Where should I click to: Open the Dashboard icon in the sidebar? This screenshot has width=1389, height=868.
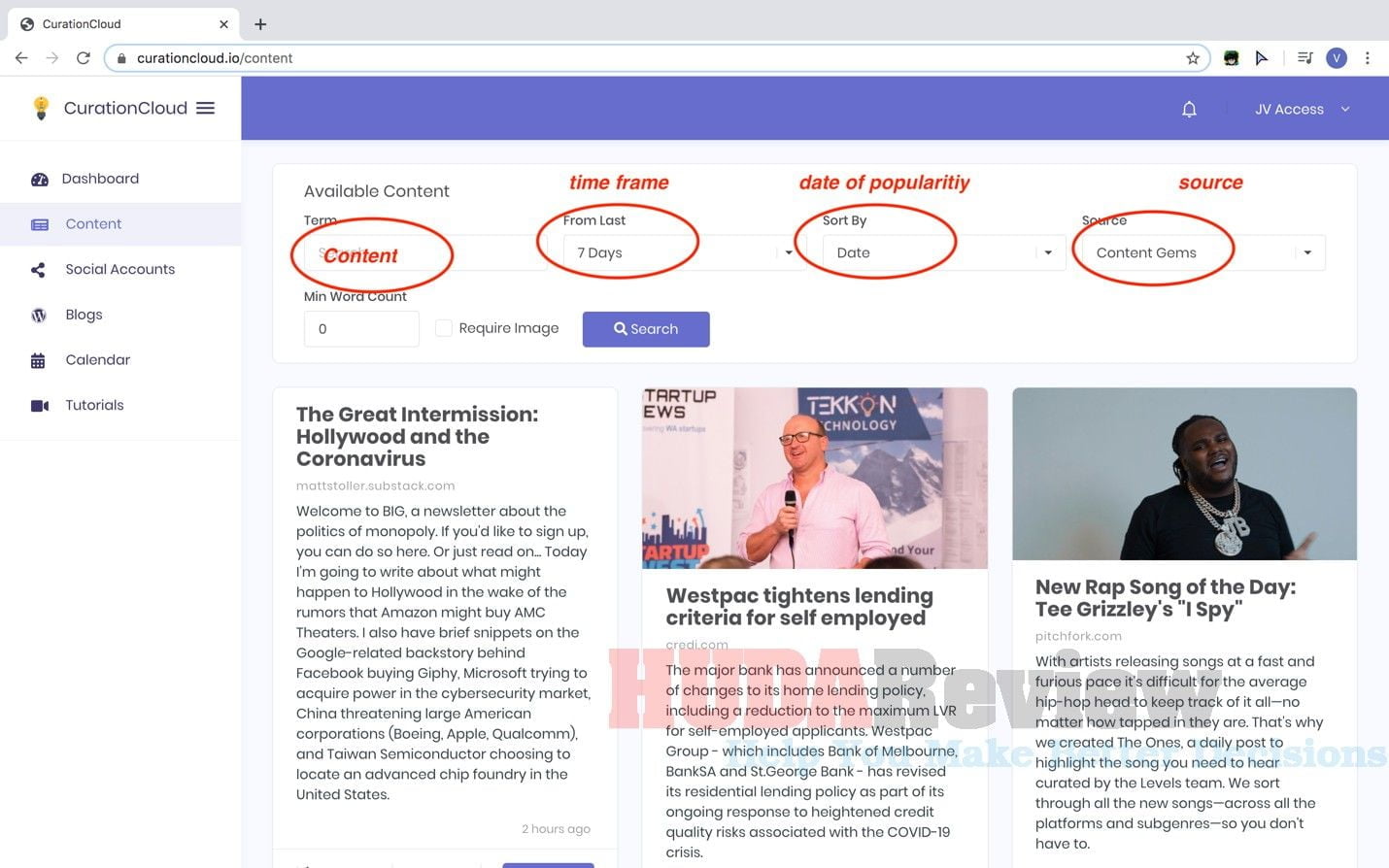(x=40, y=179)
